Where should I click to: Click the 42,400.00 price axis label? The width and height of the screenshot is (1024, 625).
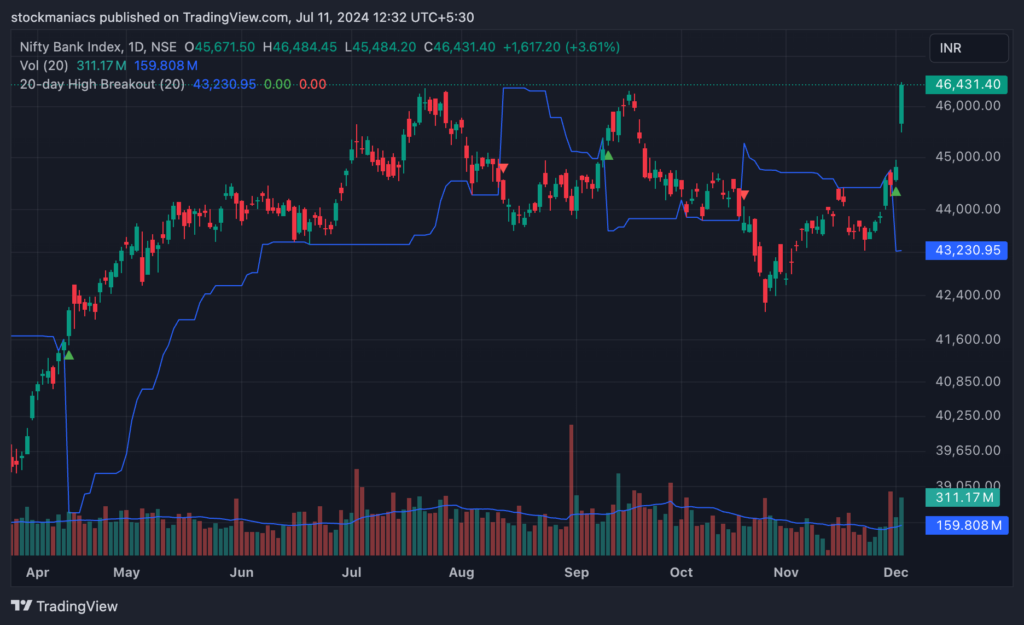pos(968,295)
